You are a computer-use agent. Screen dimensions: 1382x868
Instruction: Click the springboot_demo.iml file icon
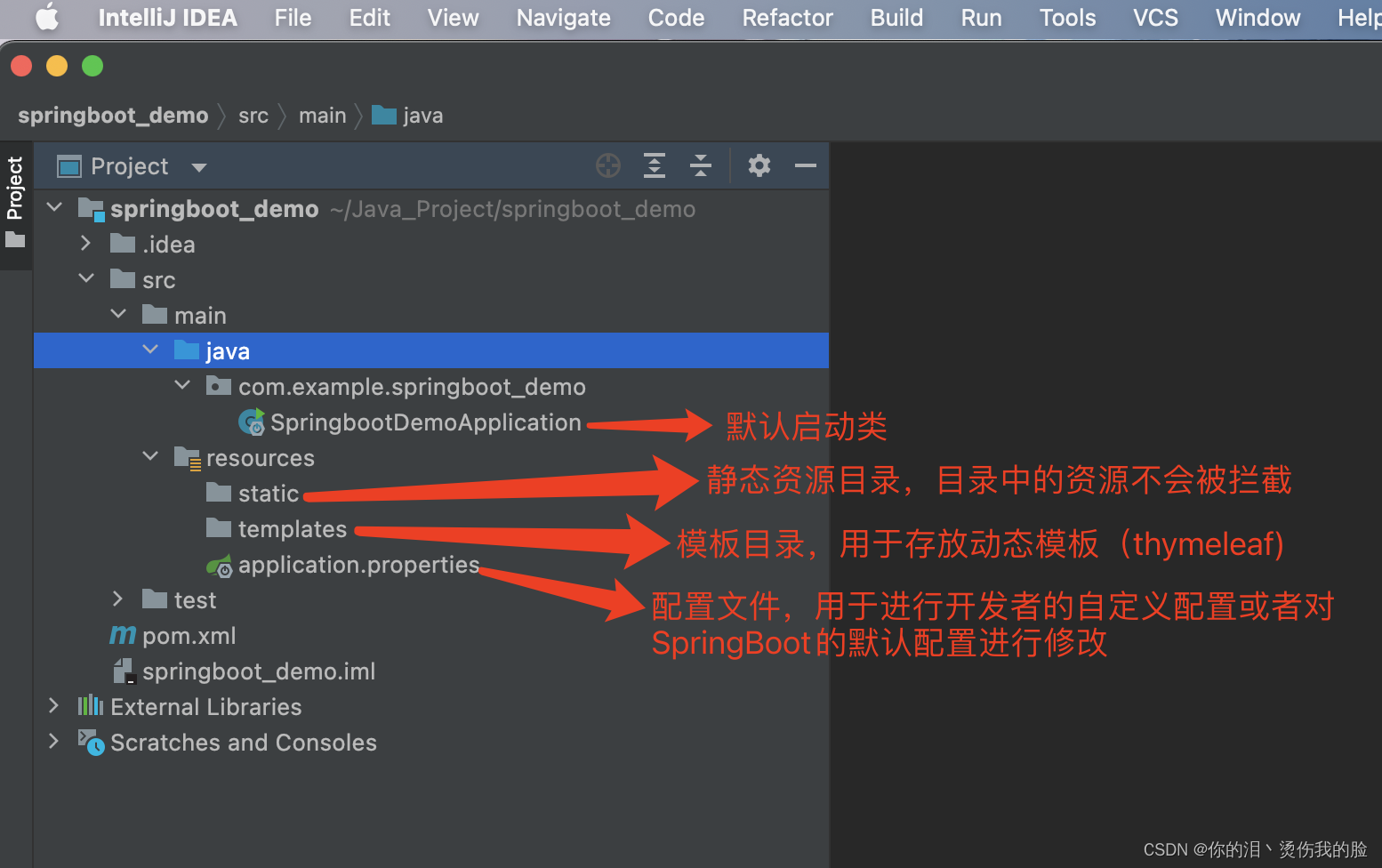pyautogui.click(x=124, y=671)
